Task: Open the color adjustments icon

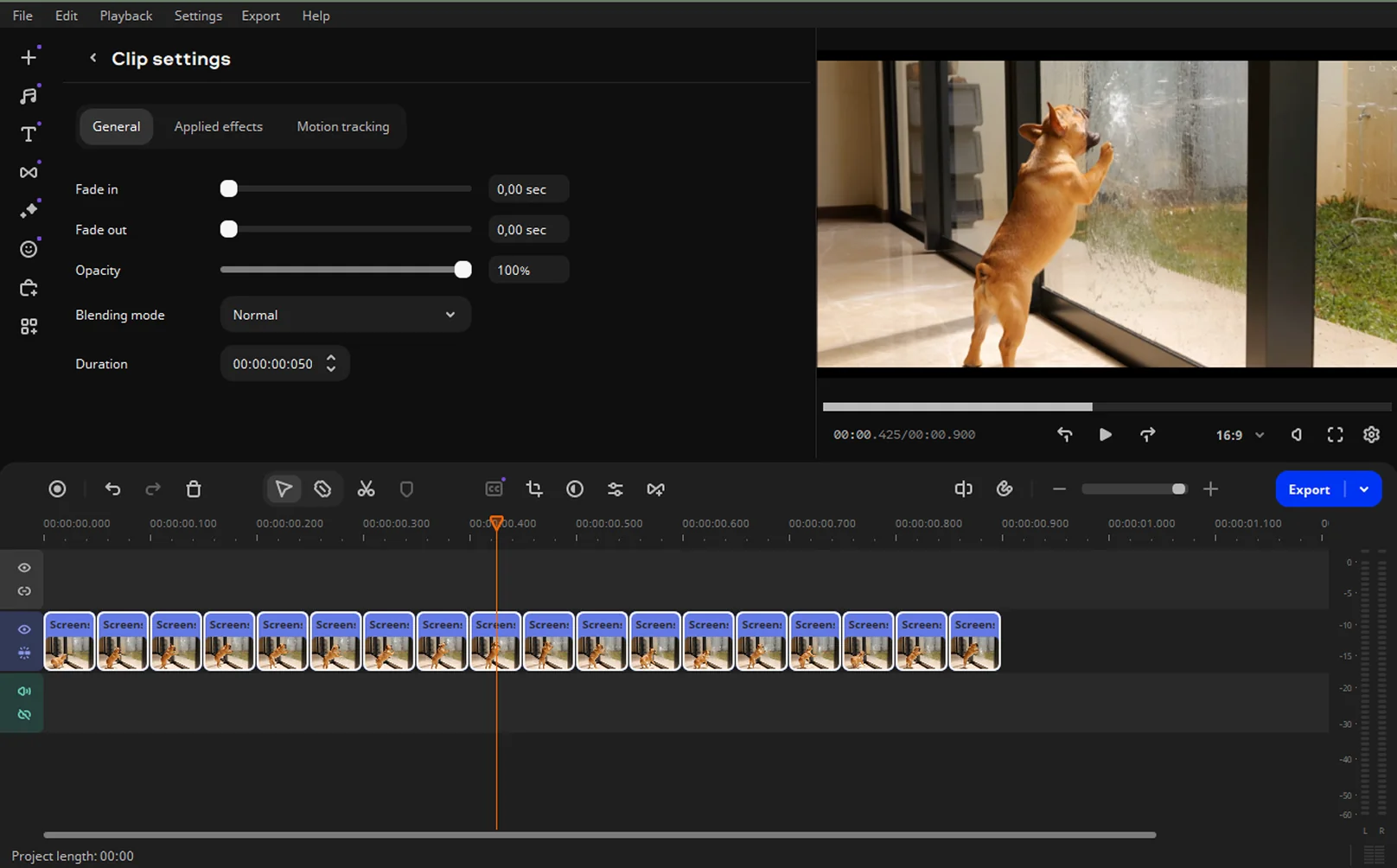Action: [575, 489]
